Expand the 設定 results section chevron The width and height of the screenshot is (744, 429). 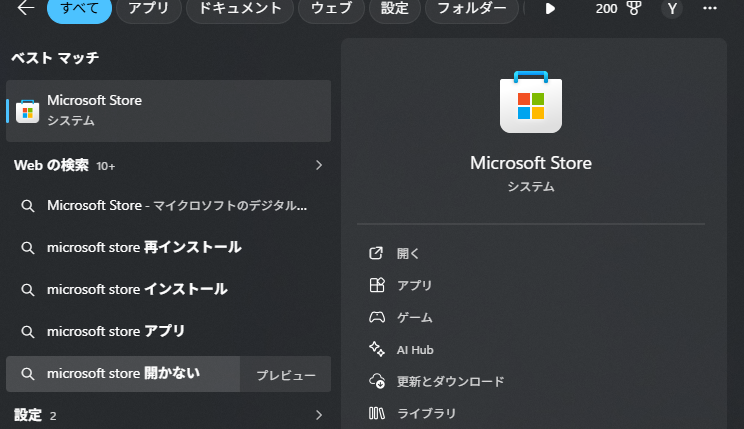(319, 415)
